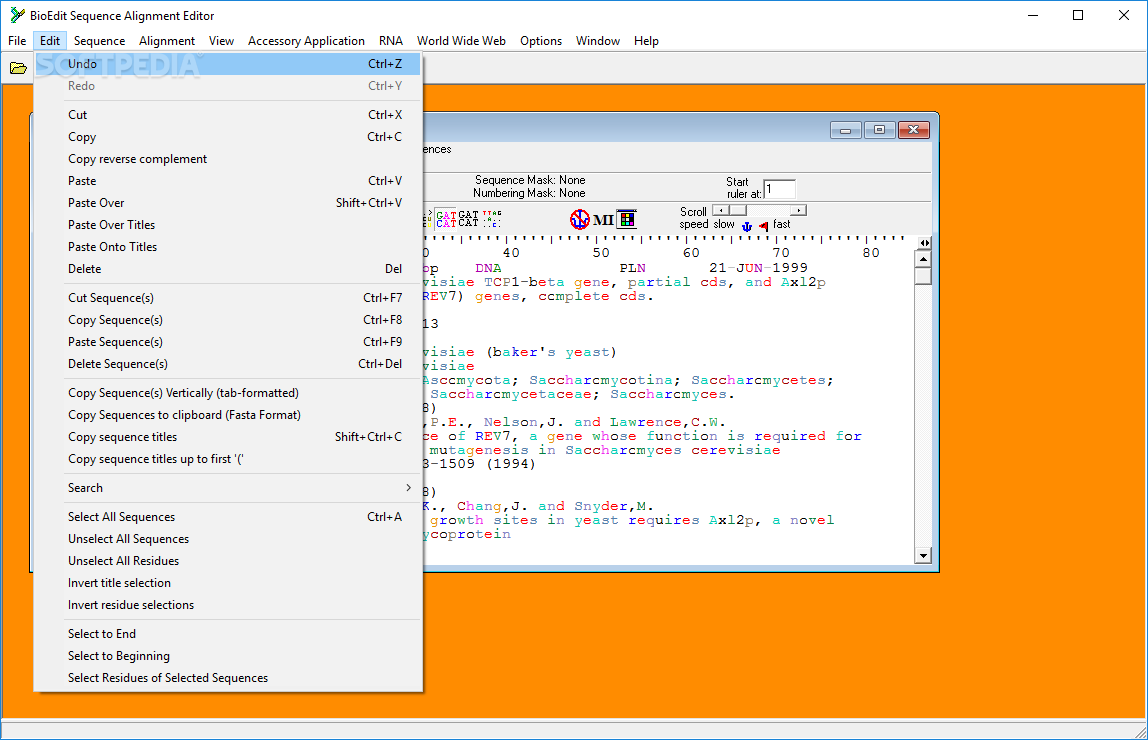Click the vertical scrollbar down arrow
The height and width of the screenshot is (740, 1148).
point(923,556)
